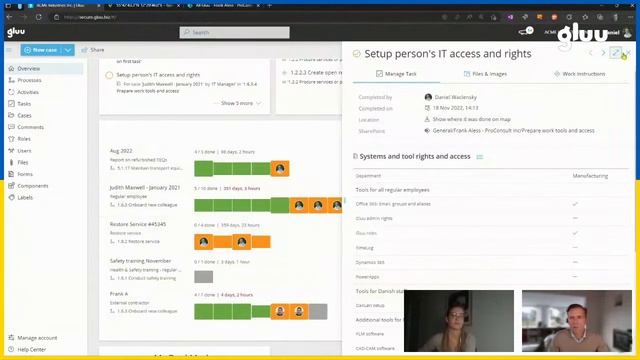Click first avatar in Restore Service progress bar
The width and height of the screenshot is (640, 360).
click(x=204, y=242)
